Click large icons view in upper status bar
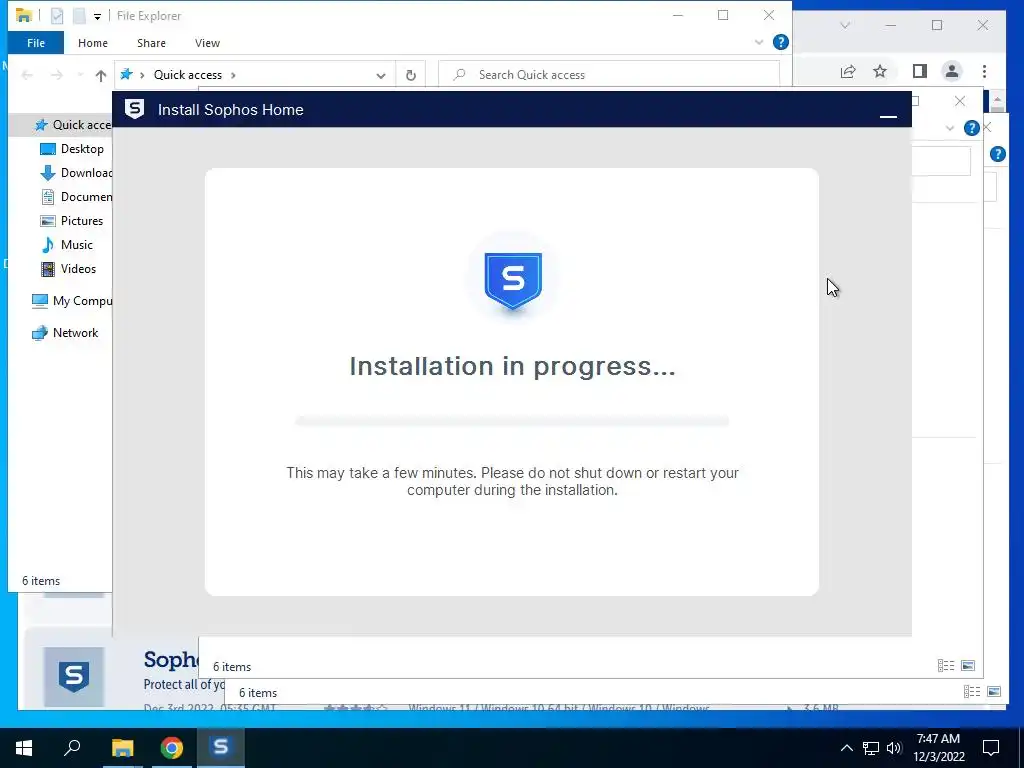The image size is (1024, 768). (968, 665)
